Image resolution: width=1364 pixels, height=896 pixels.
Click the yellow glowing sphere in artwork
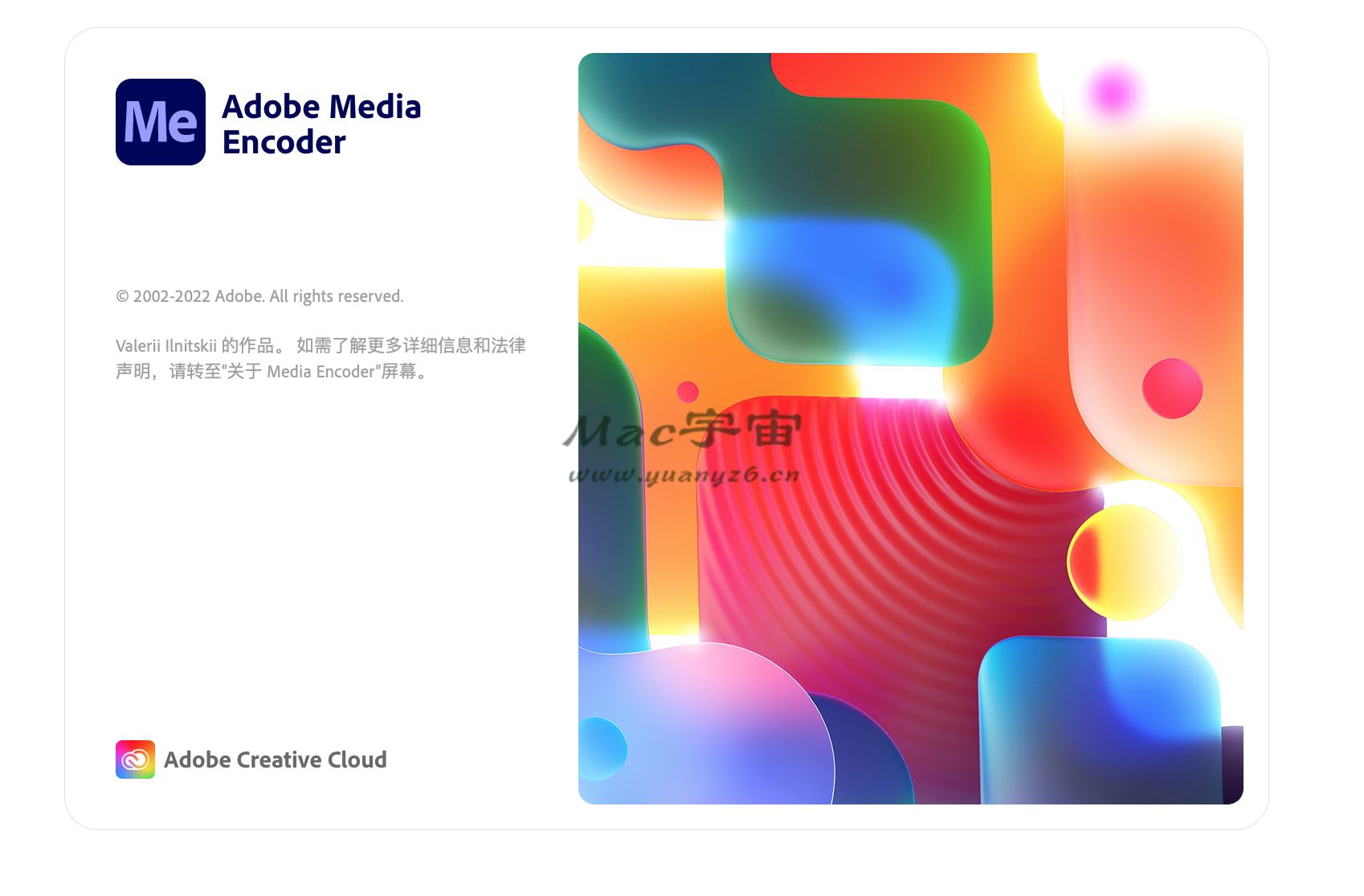point(1125,562)
